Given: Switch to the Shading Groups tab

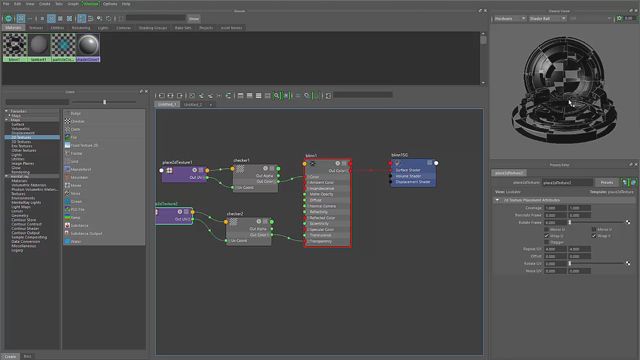Looking at the screenshot, I should [x=153, y=28].
